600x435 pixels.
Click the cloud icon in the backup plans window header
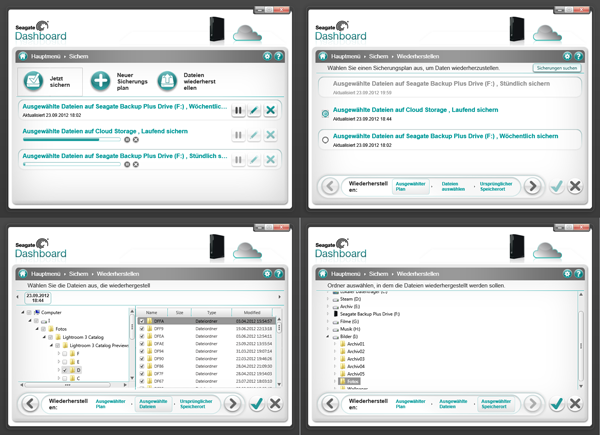pyautogui.click(x=248, y=33)
